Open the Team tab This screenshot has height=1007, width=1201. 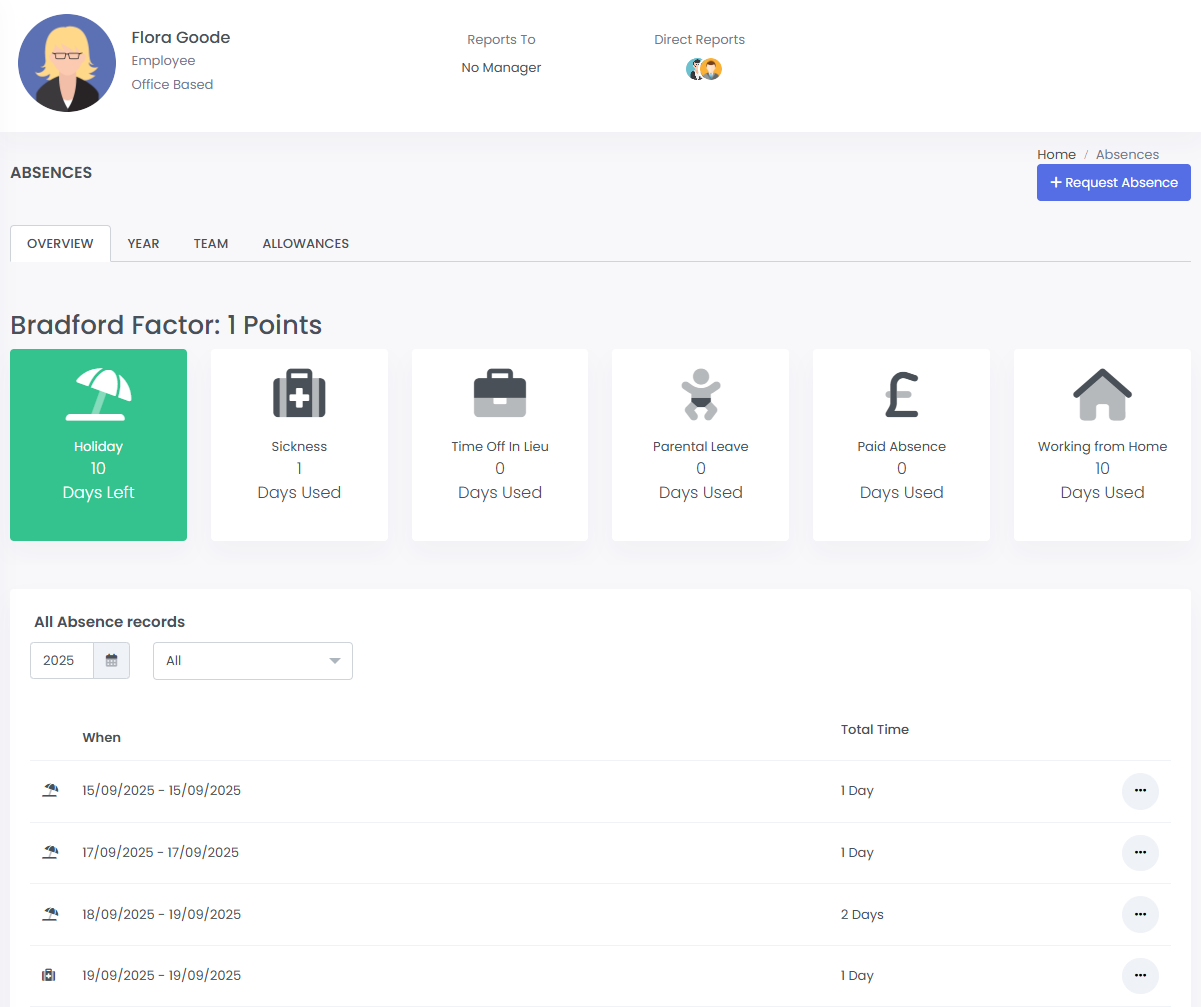pos(211,243)
